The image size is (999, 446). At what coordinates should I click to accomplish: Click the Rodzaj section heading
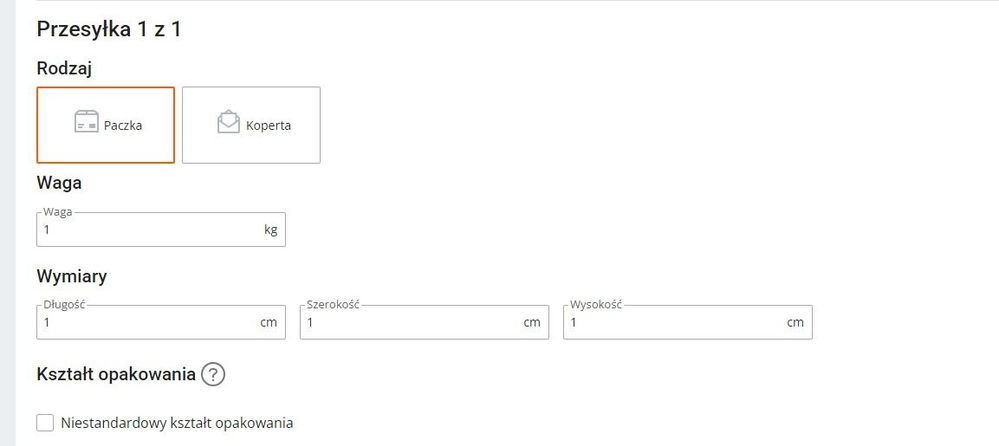point(66,68)
